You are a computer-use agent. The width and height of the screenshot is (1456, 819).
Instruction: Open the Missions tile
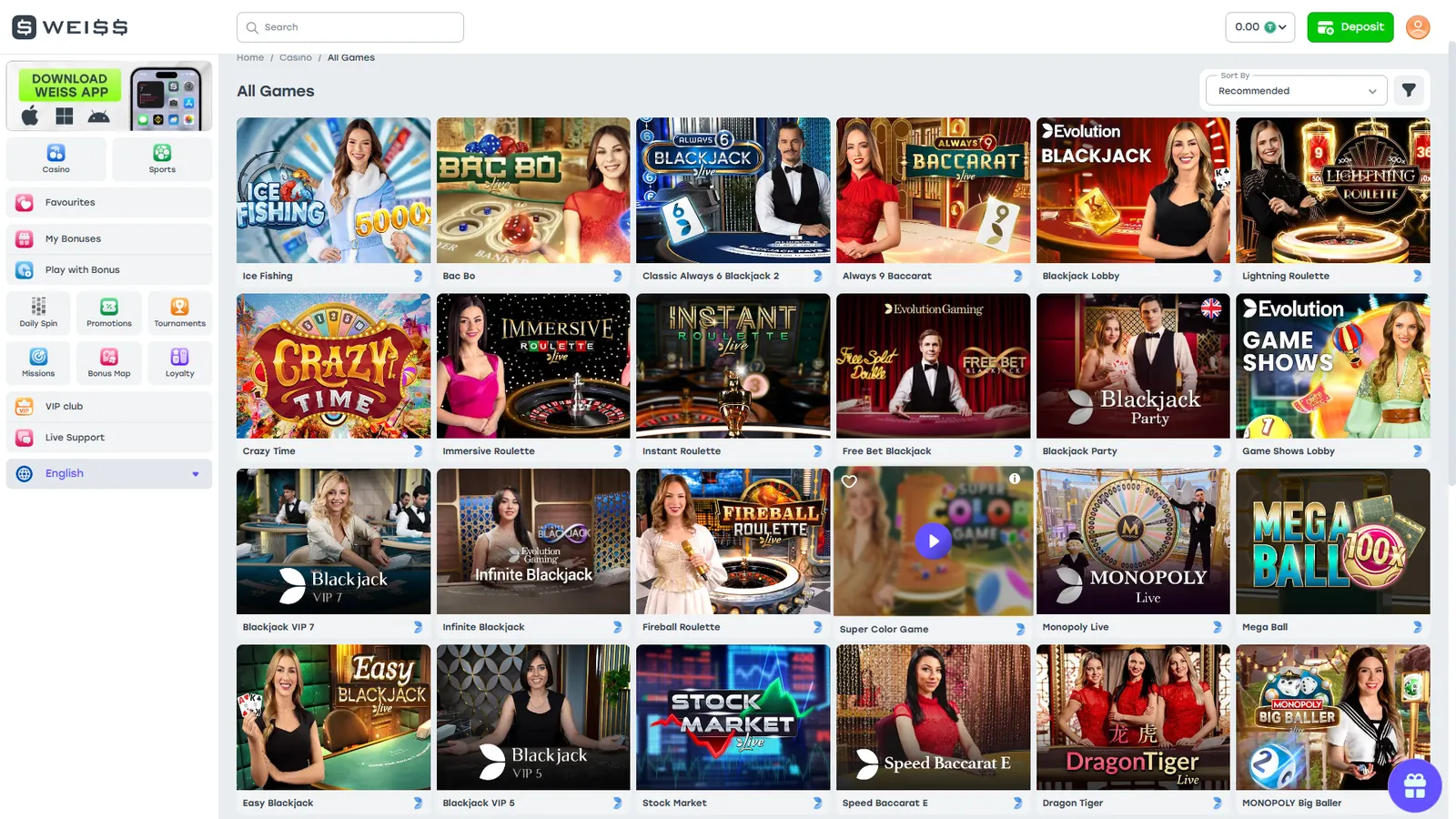38,362
